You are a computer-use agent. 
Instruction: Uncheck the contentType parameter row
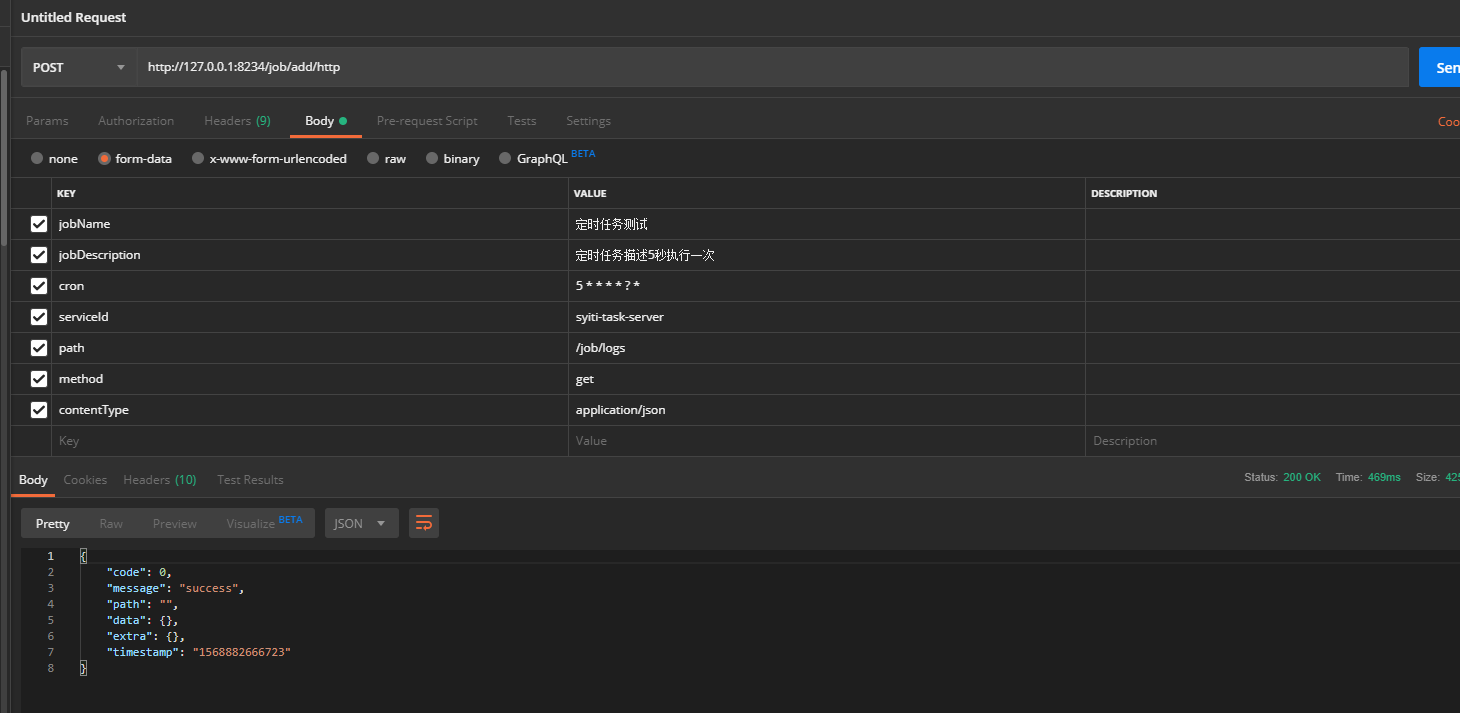38,409
